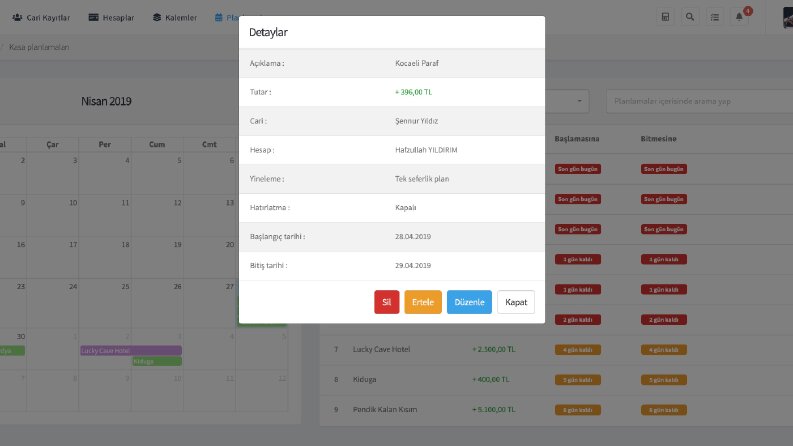Click the Detaylar dialog title
Viewport: 793px width, 446px height.
click(268, 32)
